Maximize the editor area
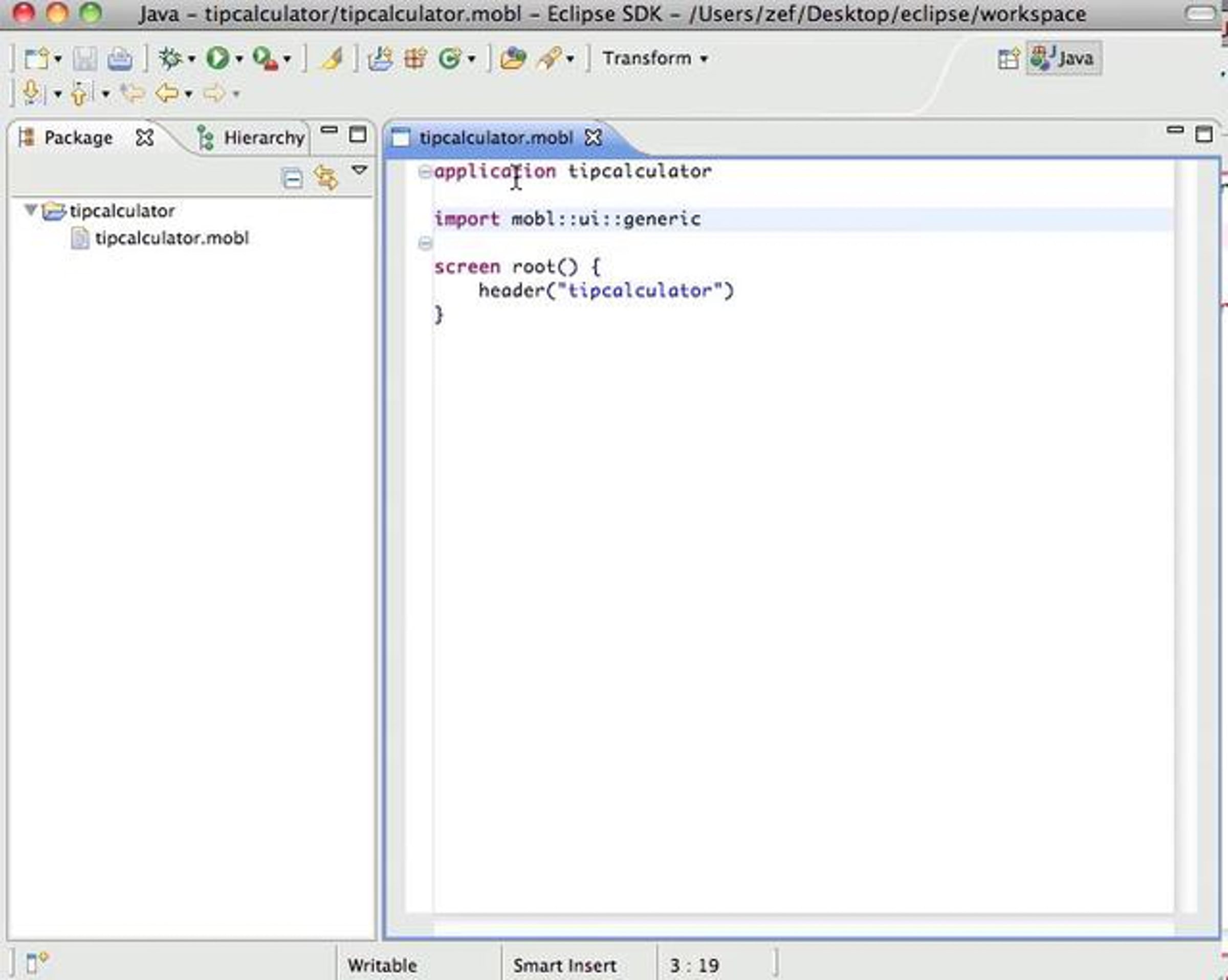This screenshot has width=1228, height=980. tap(1203, 135)
